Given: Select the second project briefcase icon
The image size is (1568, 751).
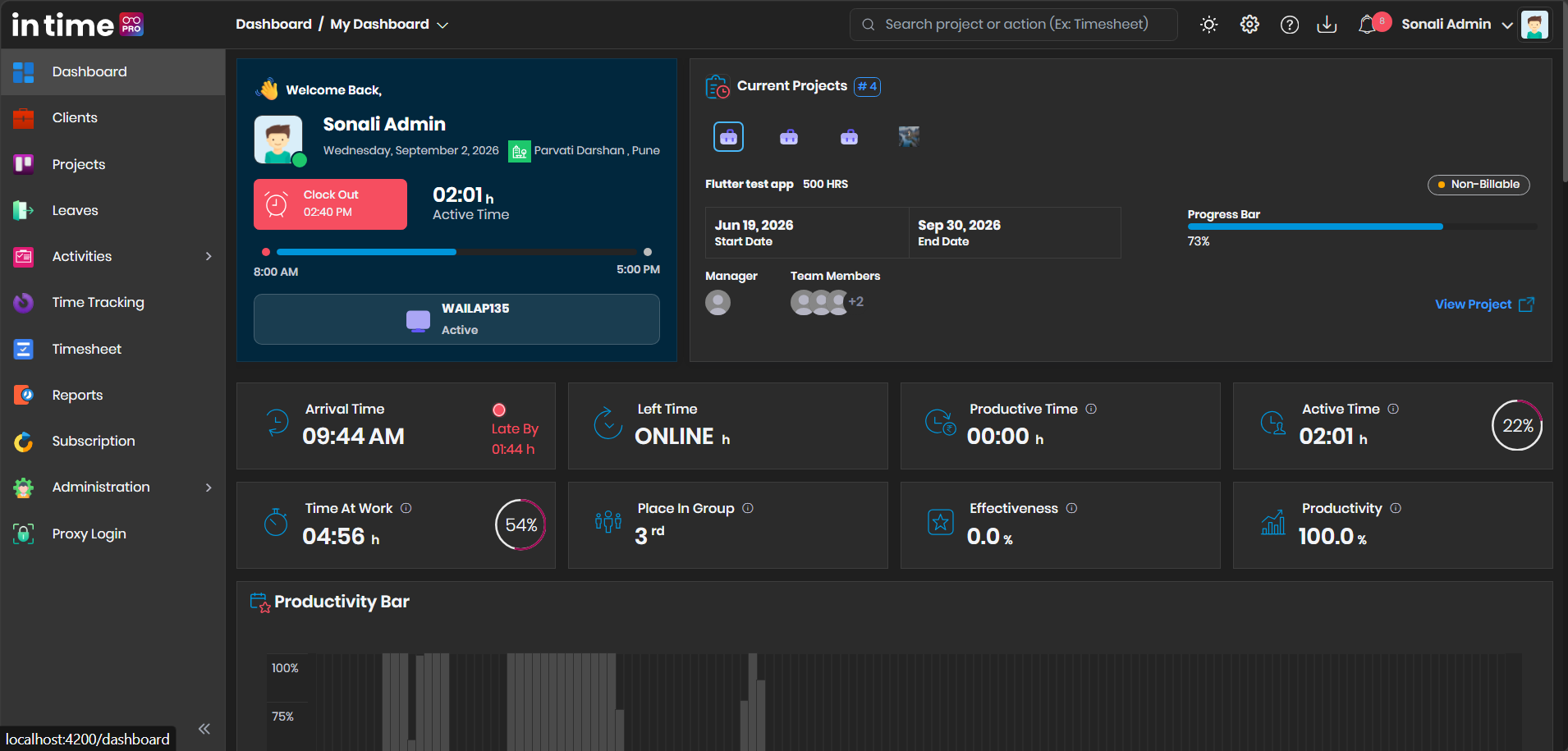Looking at the screenshot, I should 789,137.
